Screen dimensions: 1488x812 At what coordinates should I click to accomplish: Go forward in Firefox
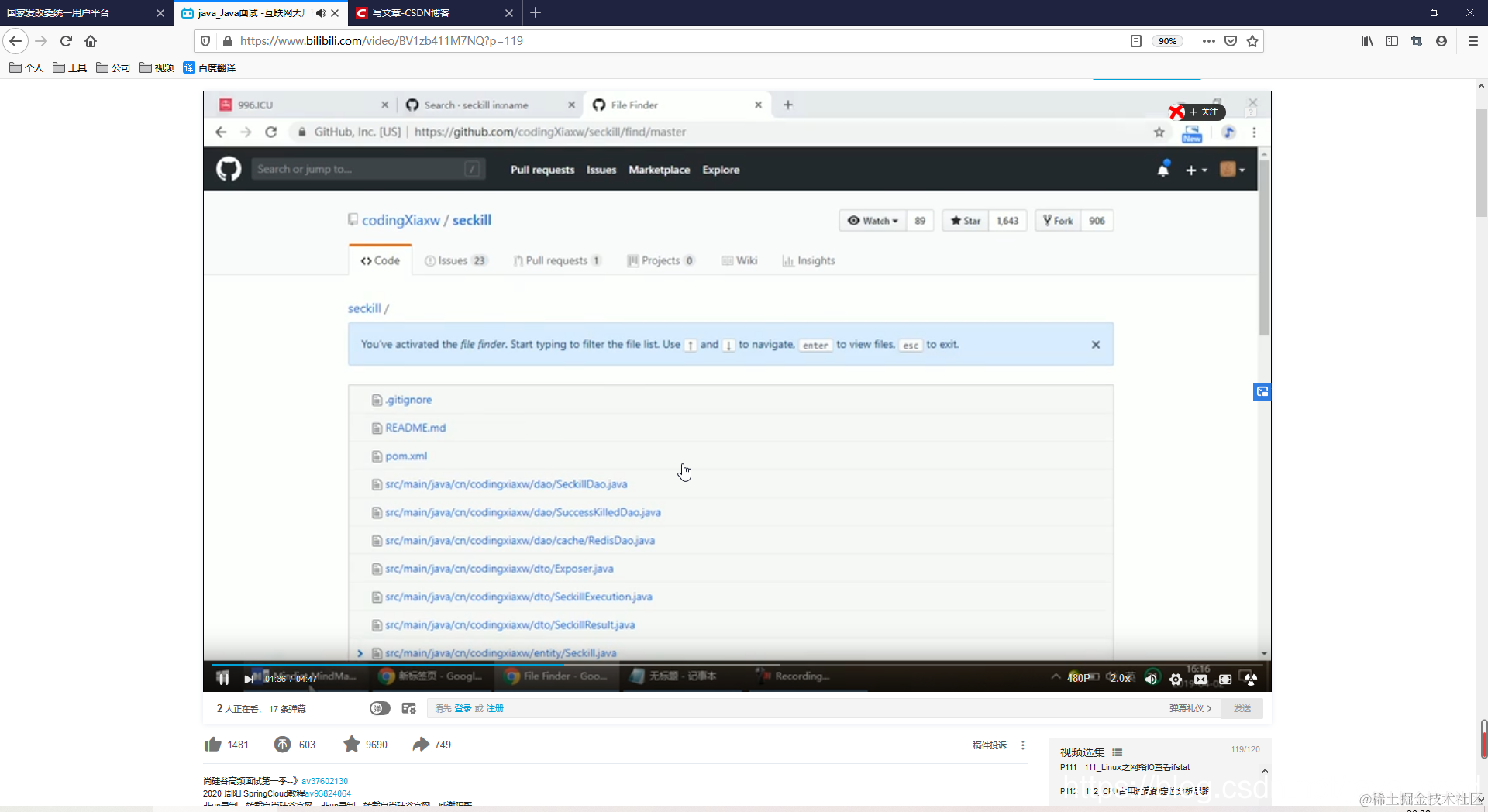[x=42, y=41]
